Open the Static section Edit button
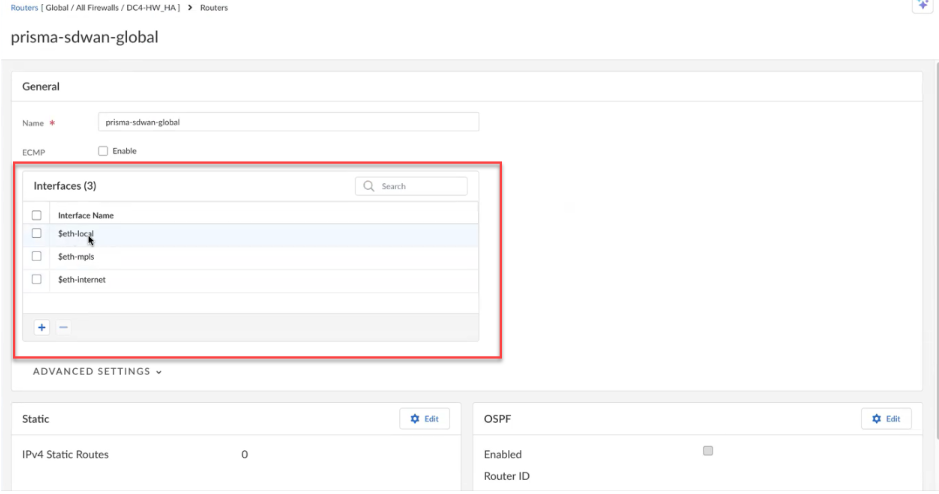The width and height of the screenshot is (939, 494). pos(424,419)
